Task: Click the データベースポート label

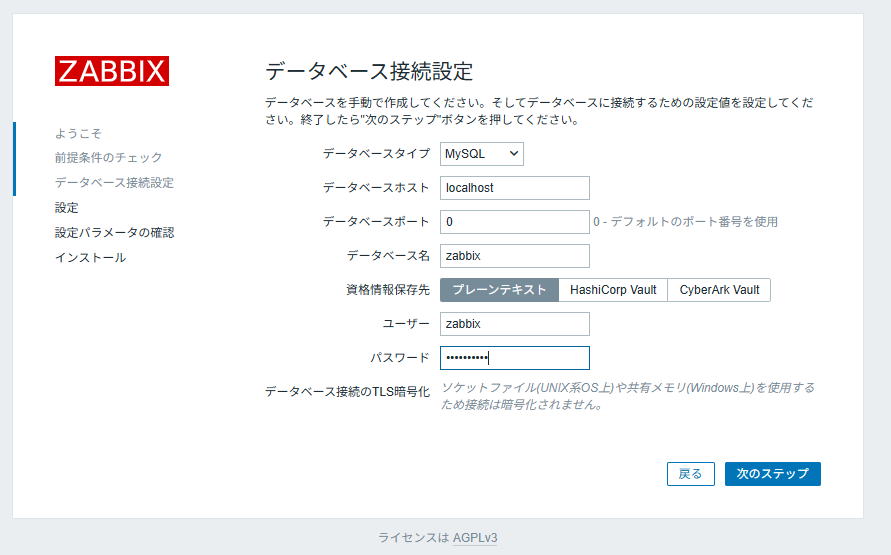Action: click(x=376, y=222)
